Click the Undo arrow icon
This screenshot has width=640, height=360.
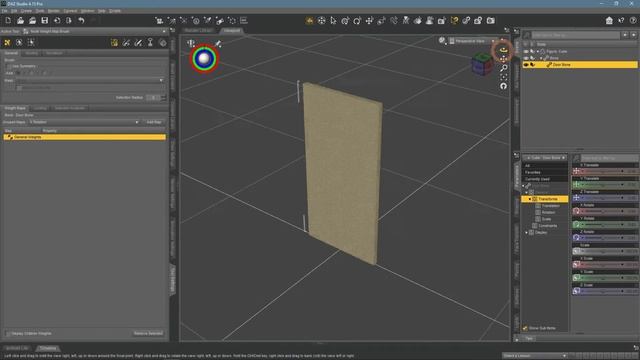coord(81,20)
